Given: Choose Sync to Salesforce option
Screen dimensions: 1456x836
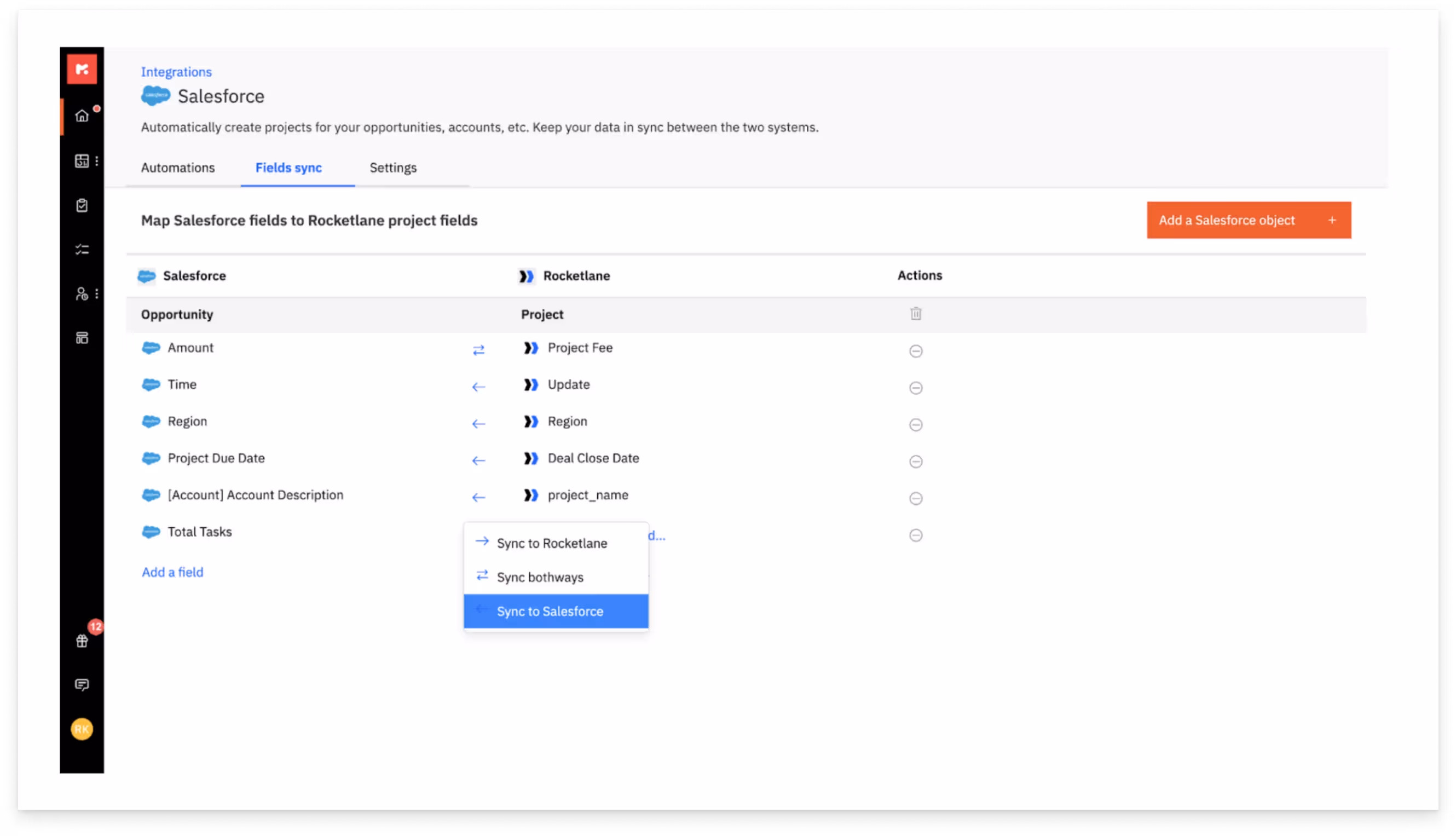Looking at the screenshot, I should [556, 611].
